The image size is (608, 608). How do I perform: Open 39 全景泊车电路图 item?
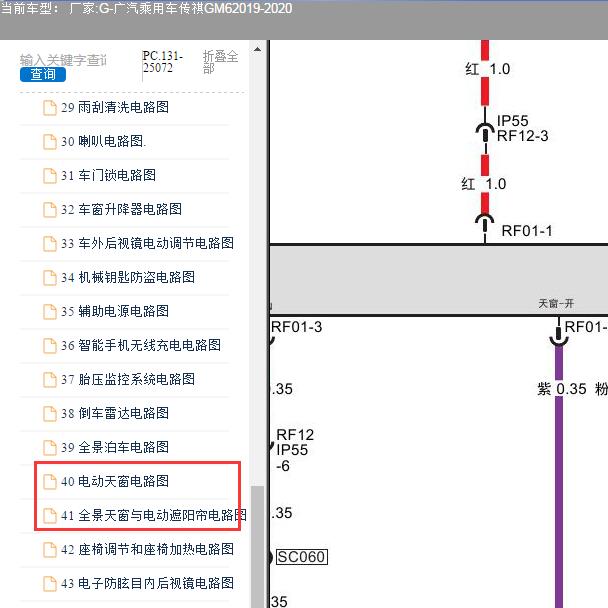pos(115,447)
